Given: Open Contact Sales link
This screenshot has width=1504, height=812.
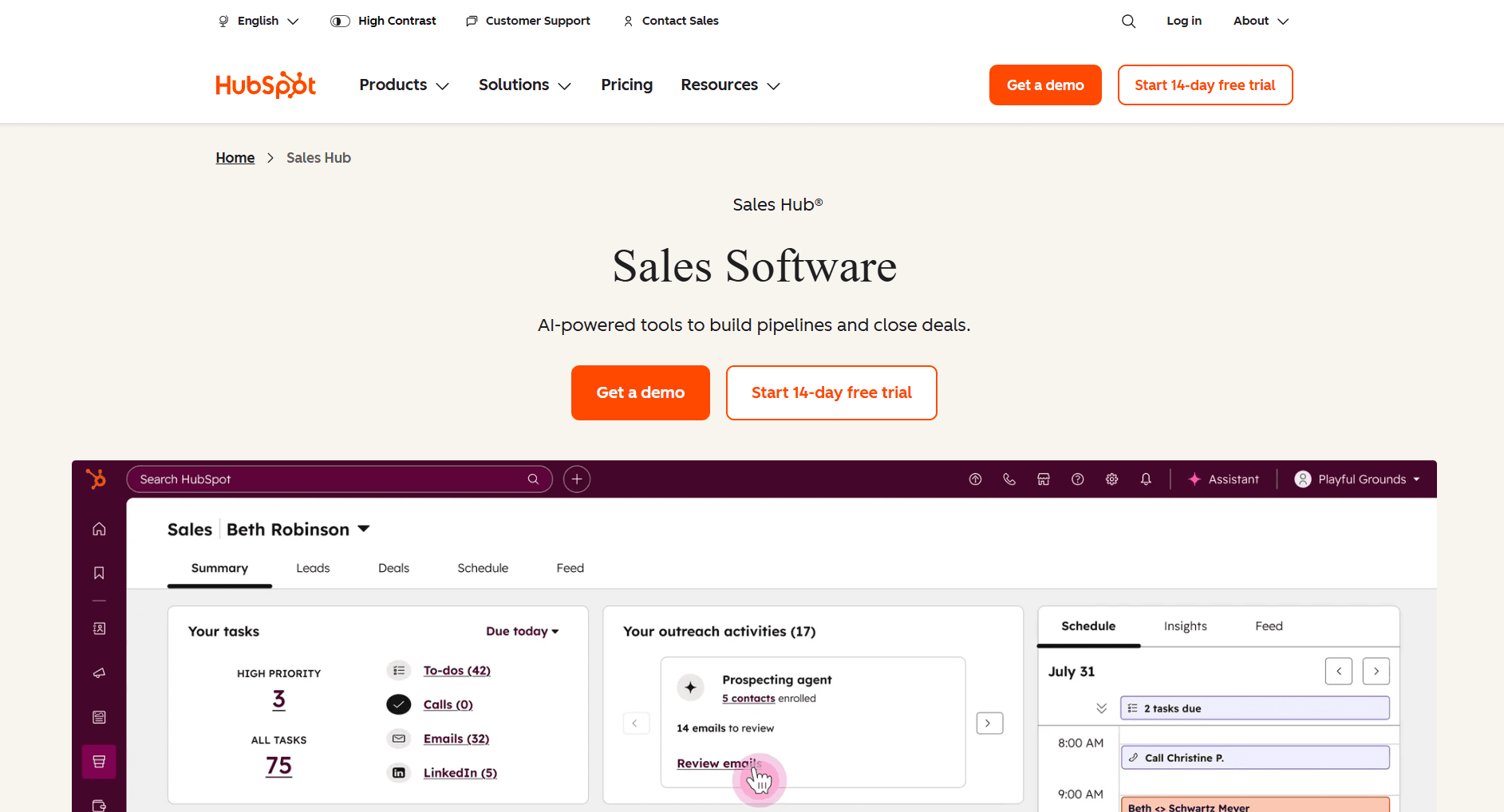Looking at the screenshot, I should point(671,21).
